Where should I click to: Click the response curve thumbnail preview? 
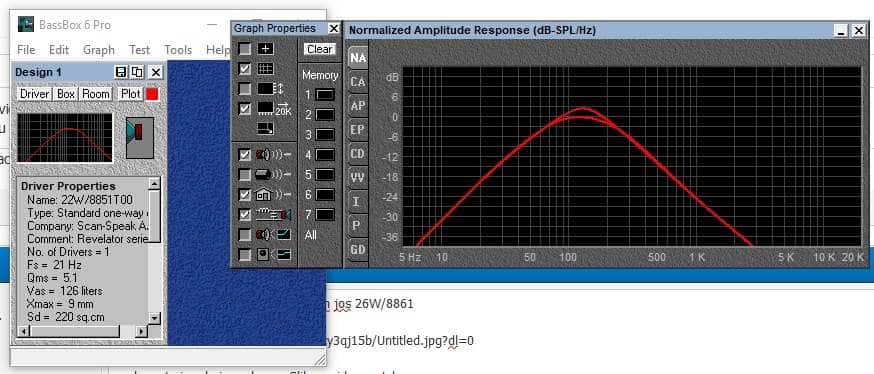click(65, 138)
